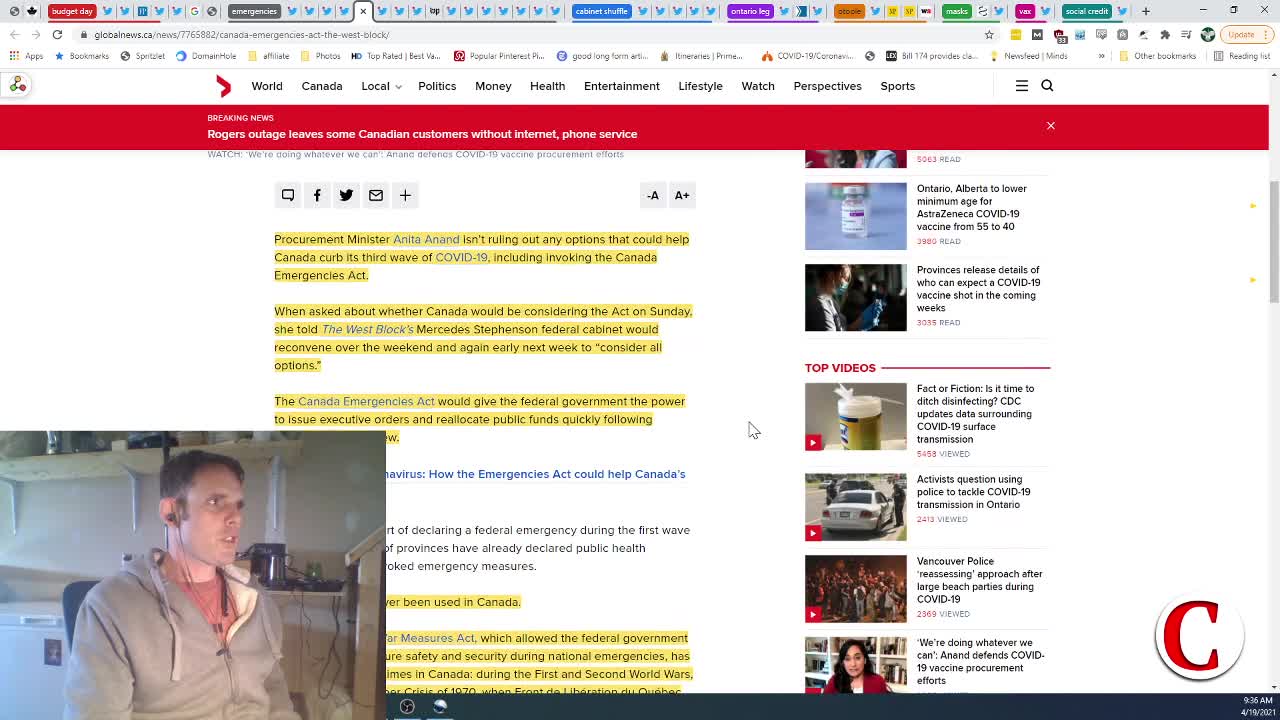1280x720 pixels.
Task: Open the Watch section
Action: coord(758,86)
